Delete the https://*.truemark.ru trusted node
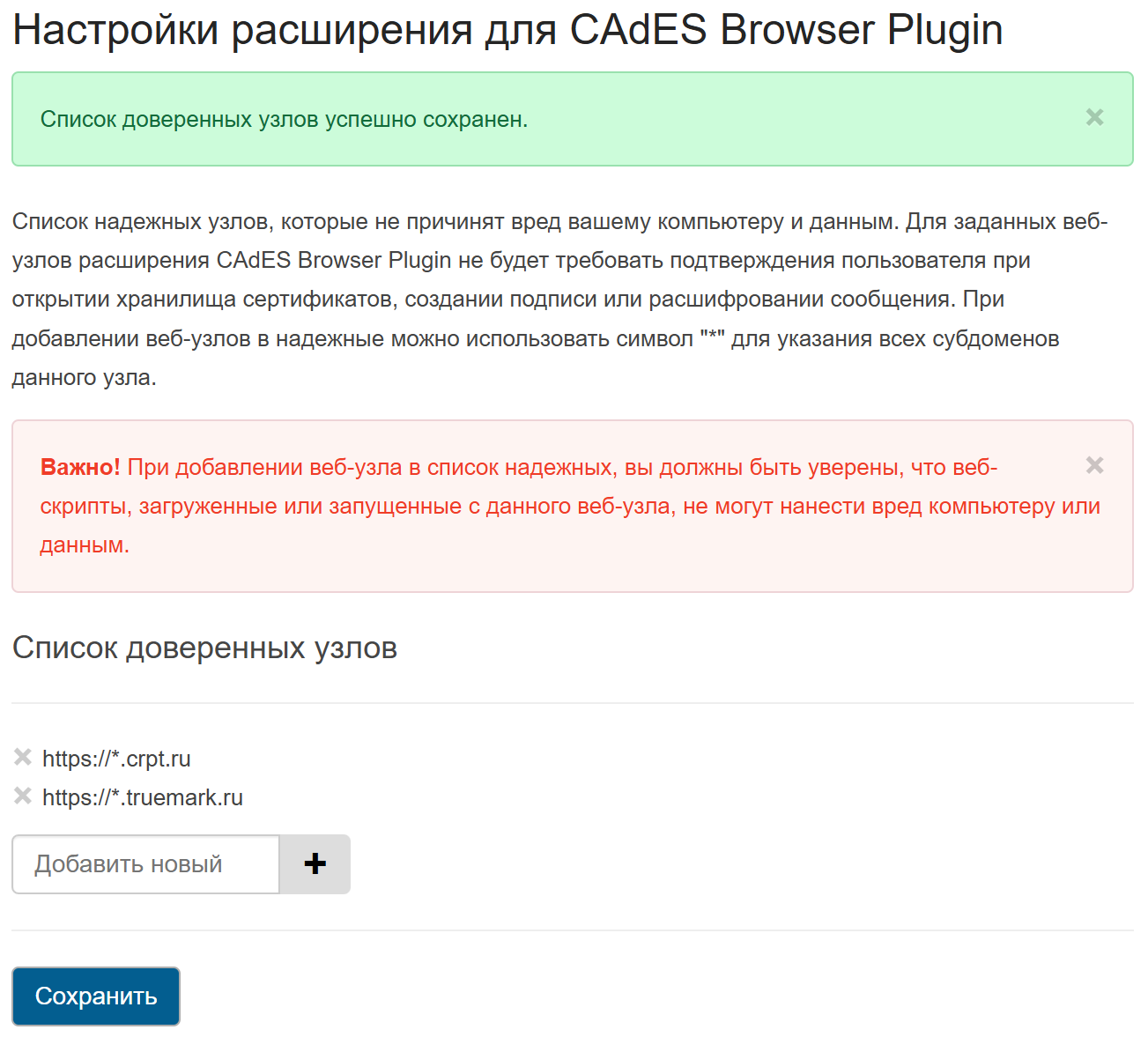This screenshot has height=1037, width=1148. click(x=23, y=796)
